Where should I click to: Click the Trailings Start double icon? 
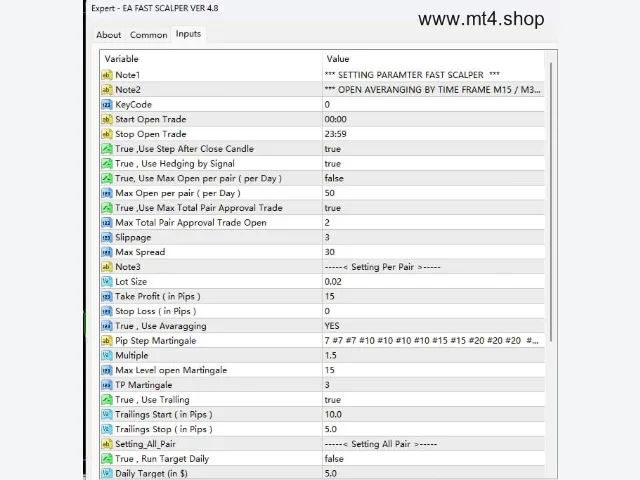107,415
